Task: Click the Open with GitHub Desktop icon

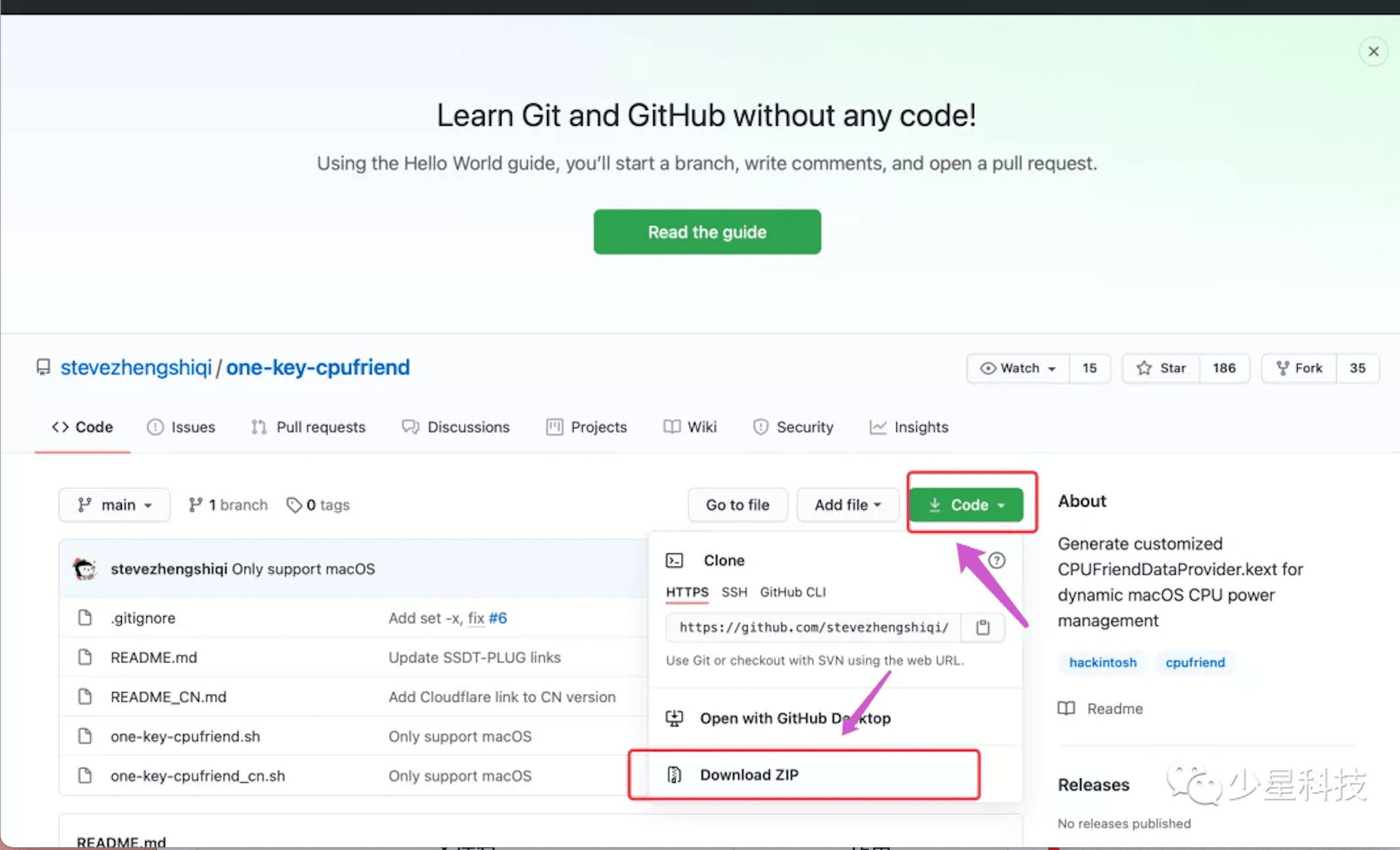Action: click(x=674, y=718)
